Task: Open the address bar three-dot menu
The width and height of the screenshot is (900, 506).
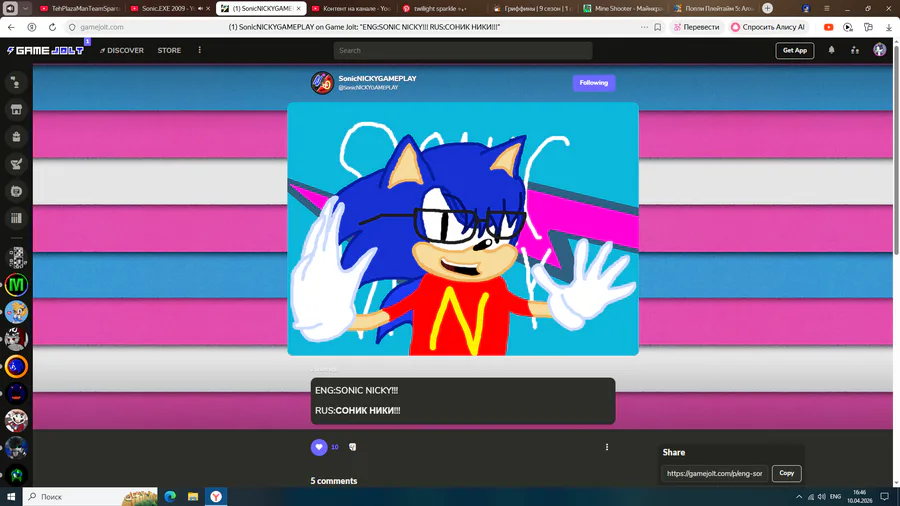Action: (x=644, y=27)
